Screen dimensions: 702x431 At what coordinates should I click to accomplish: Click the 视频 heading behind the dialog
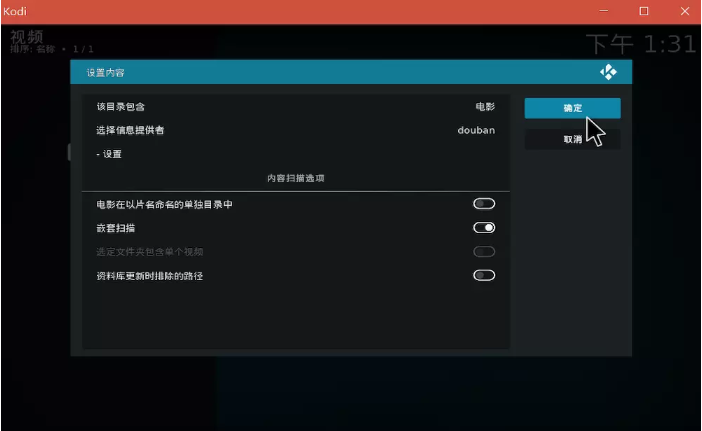pos(27,36)
